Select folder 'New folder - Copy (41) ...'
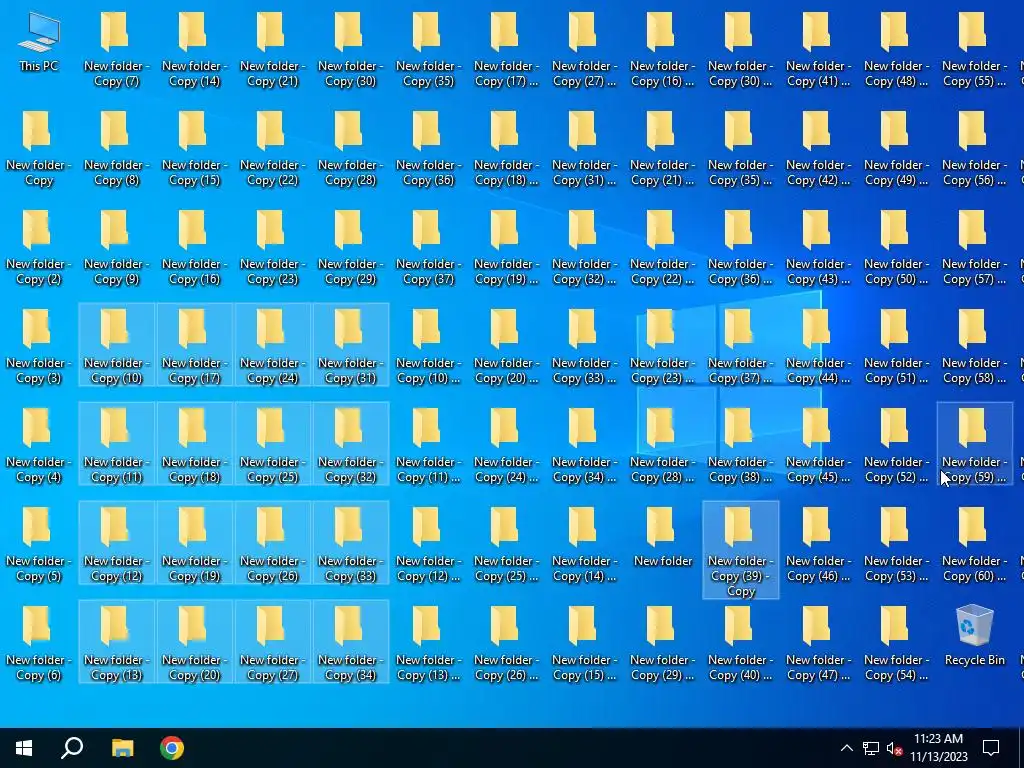The width and height of the screenshot is (1024, 768). click(818, 50)
